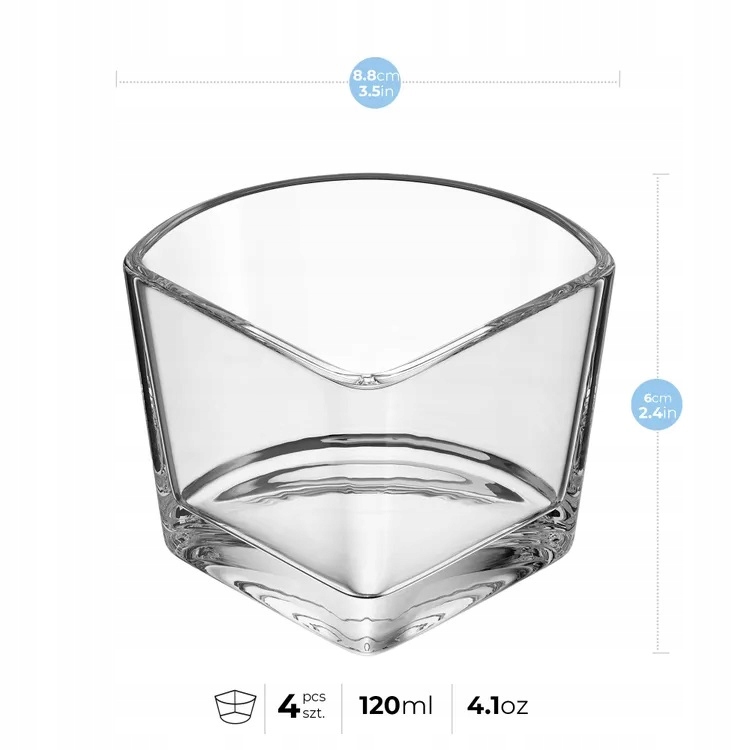This screenshot has width=750, height=750.
Task: Click the number 4 in quantity info
Action: [x=288, y=706]
